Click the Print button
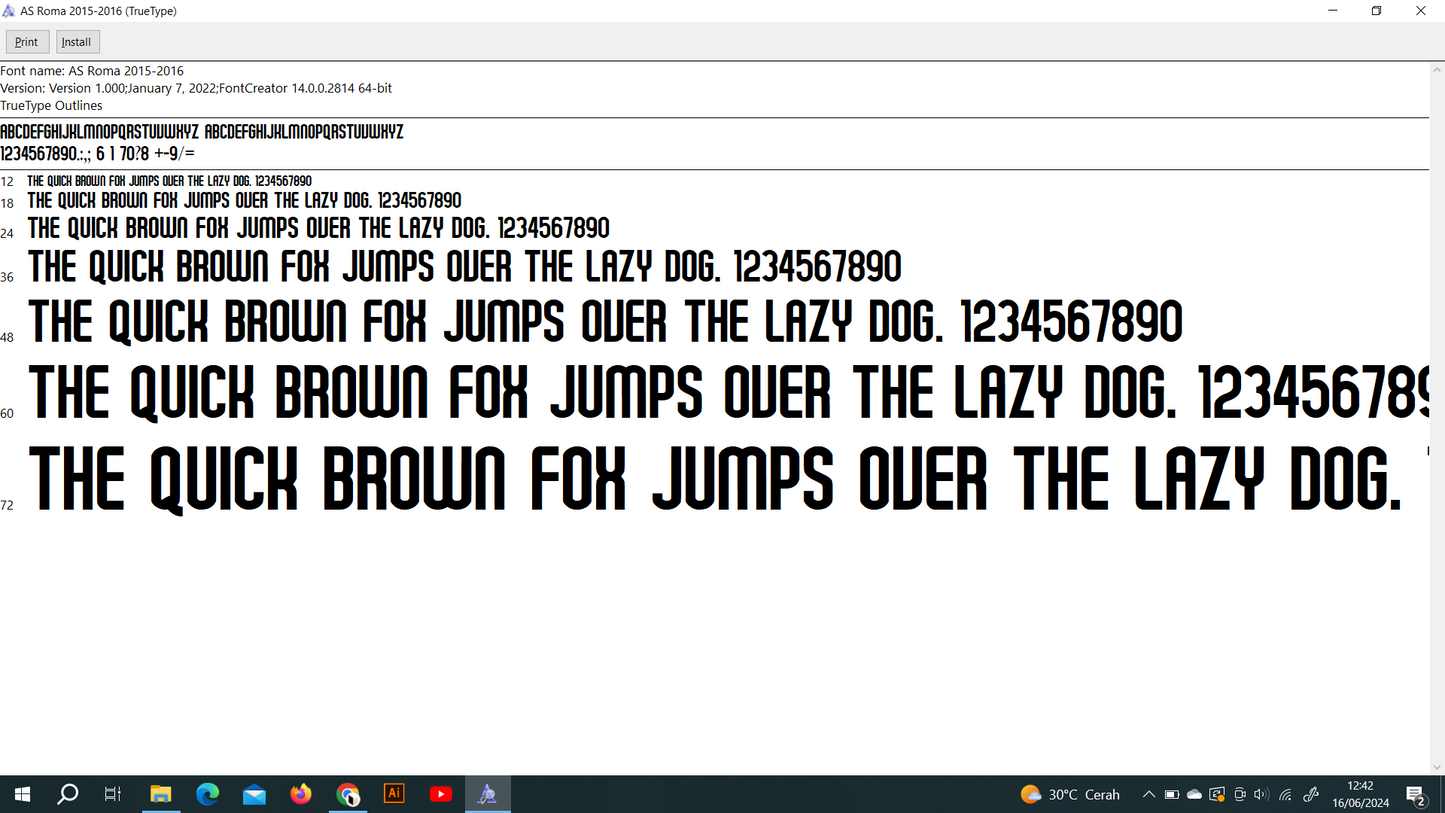This screenshot has width=1445, height=813. tap(27, 42)
